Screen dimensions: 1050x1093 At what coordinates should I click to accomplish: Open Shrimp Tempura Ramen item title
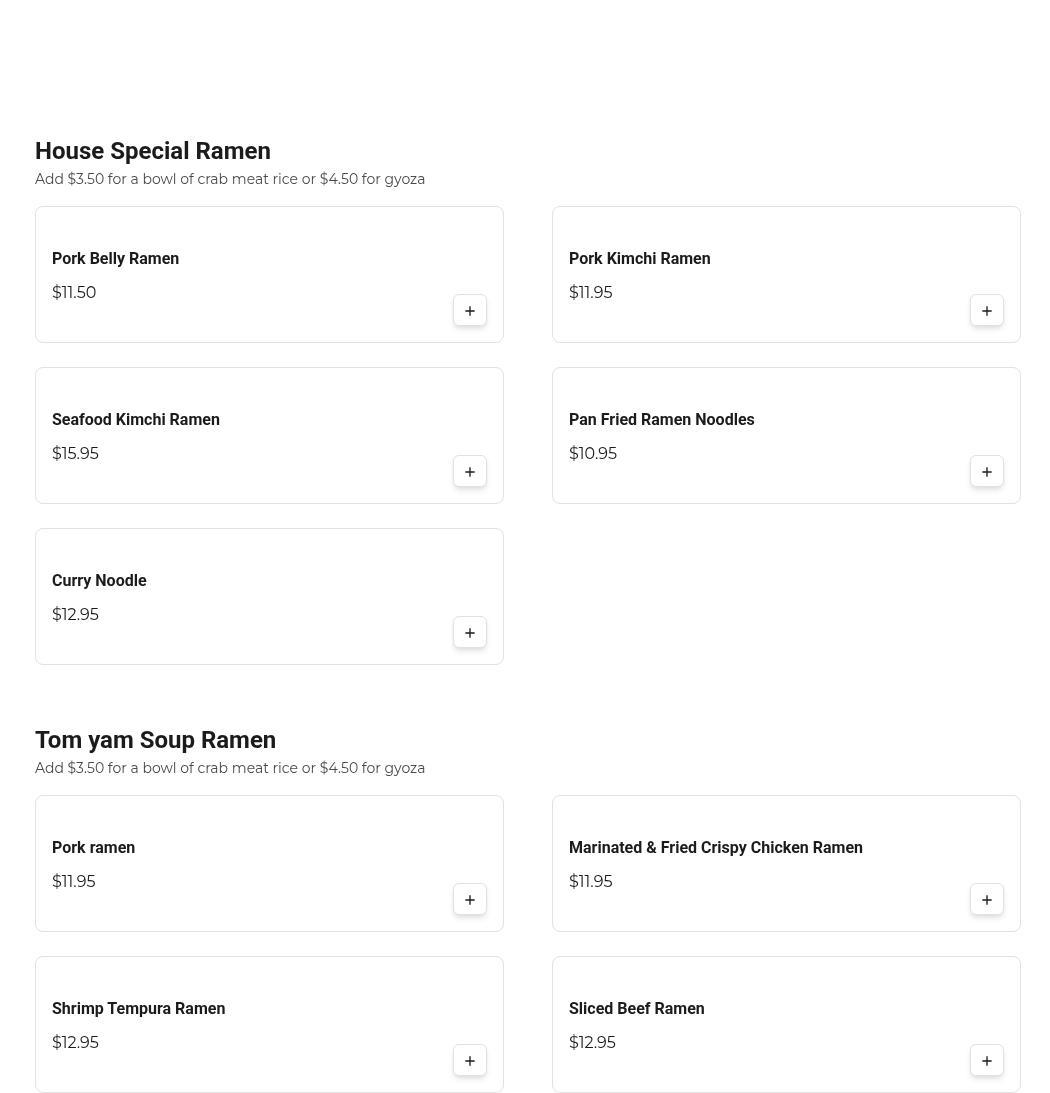[x=138, y=1009]
